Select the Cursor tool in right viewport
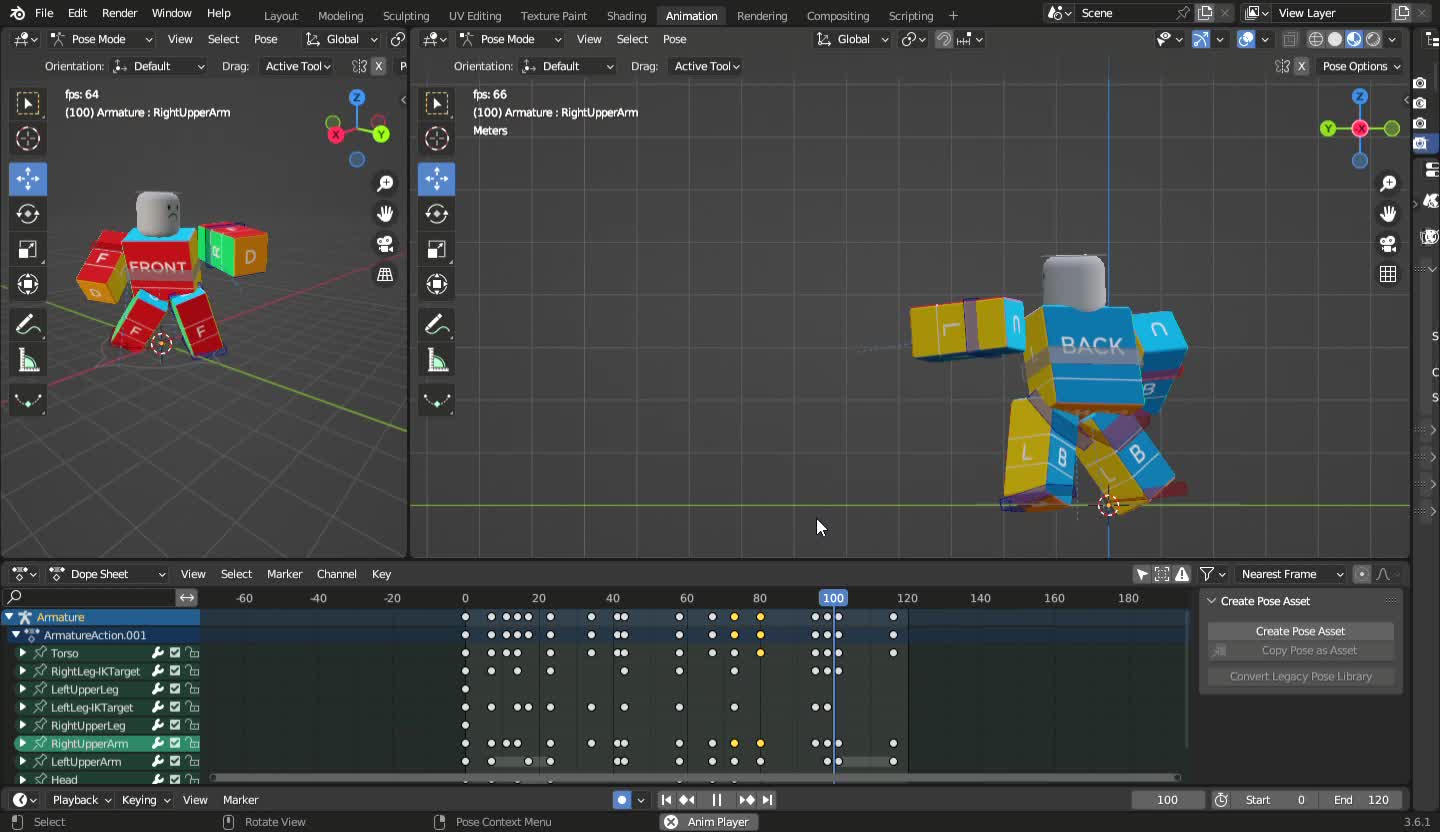This screenshot has width=1440, height=832. tap(437, 138)
